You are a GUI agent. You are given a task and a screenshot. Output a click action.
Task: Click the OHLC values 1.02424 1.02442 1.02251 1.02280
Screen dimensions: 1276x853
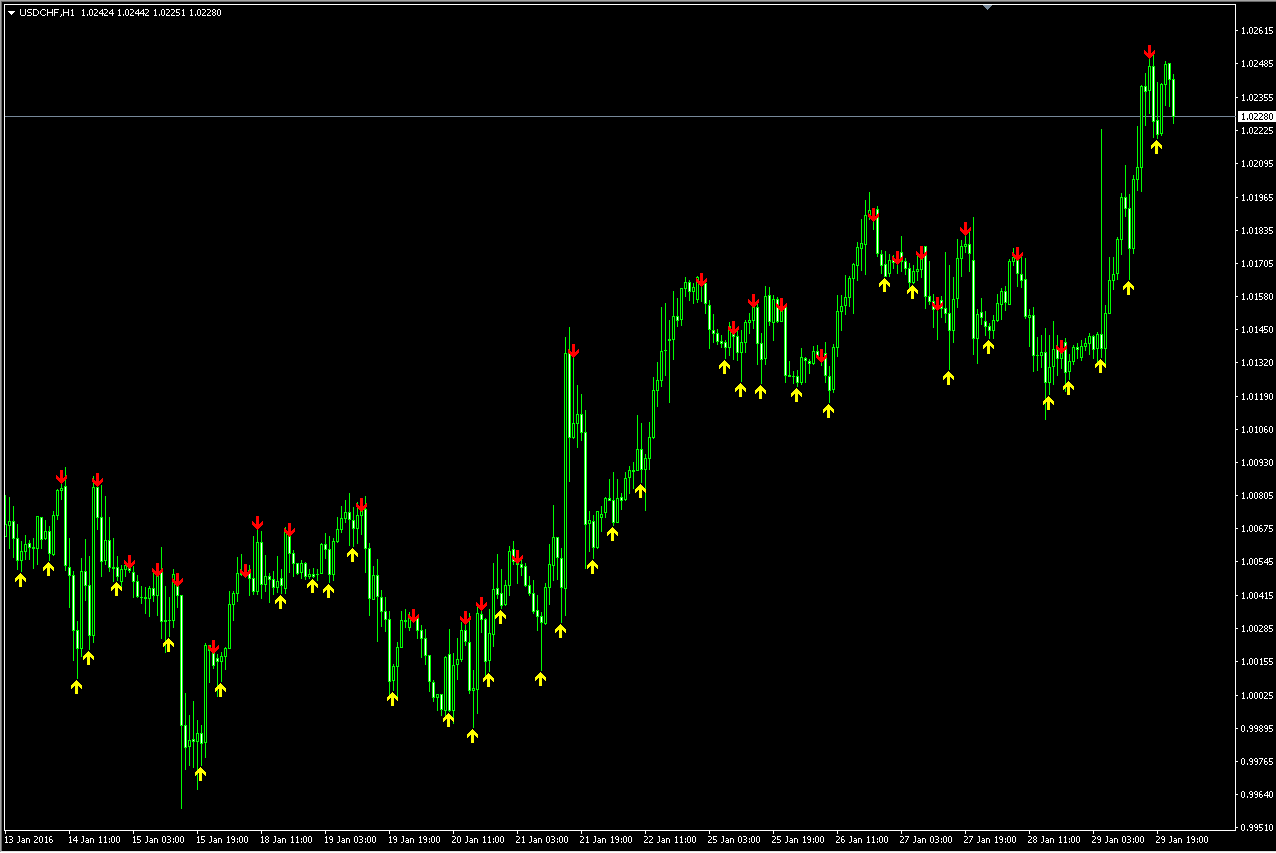click(151, 12)
